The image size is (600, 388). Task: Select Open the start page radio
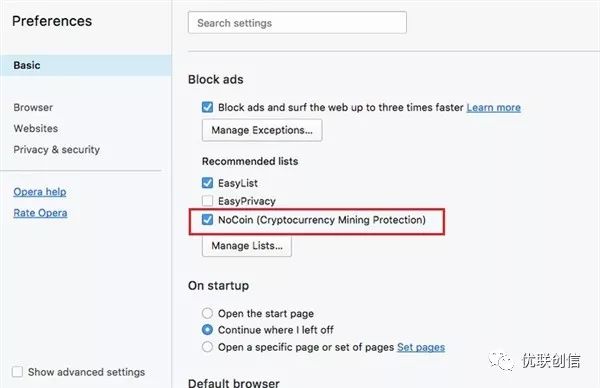click(207, 313)
